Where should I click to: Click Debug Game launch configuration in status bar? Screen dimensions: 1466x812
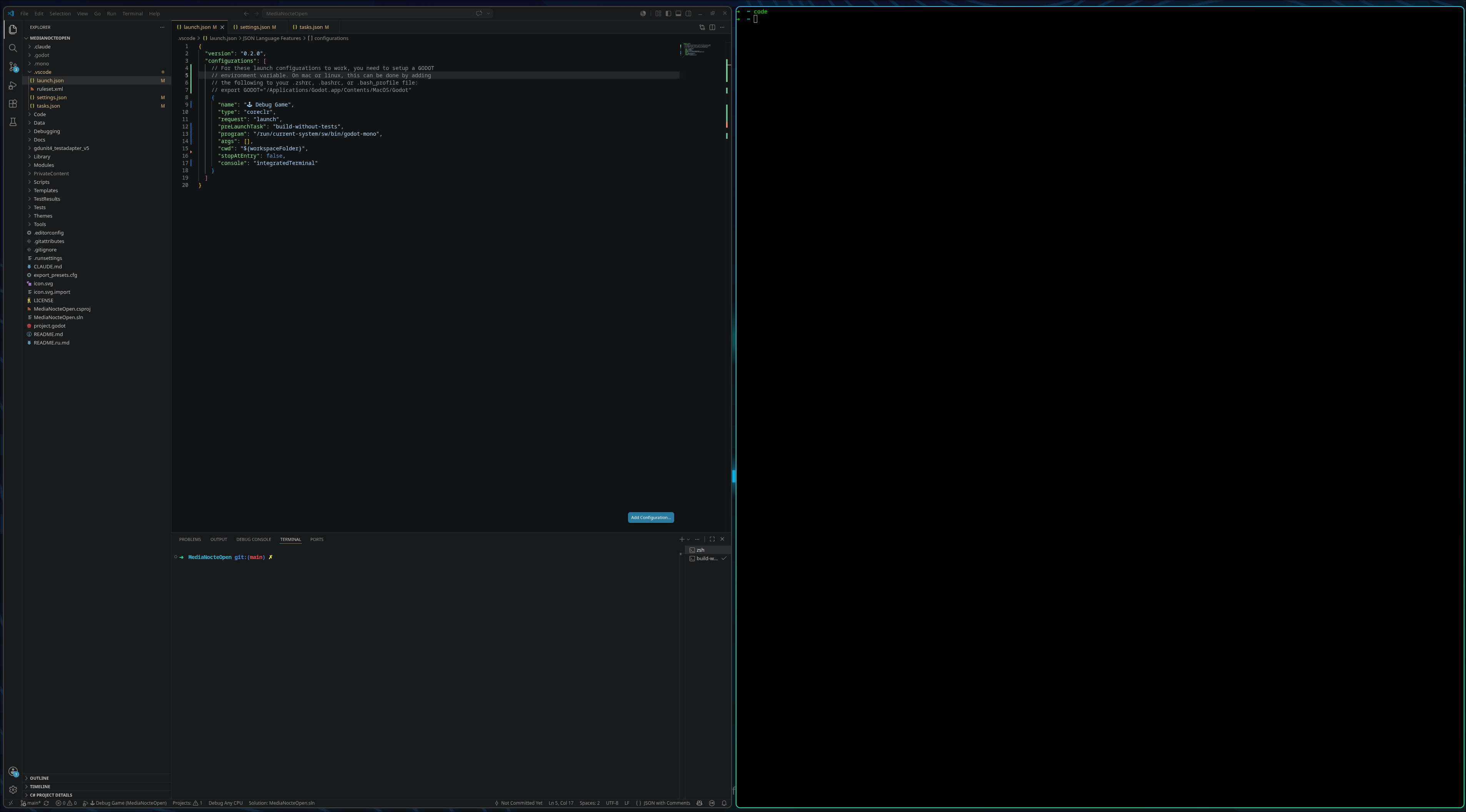(x=125, y=804)
